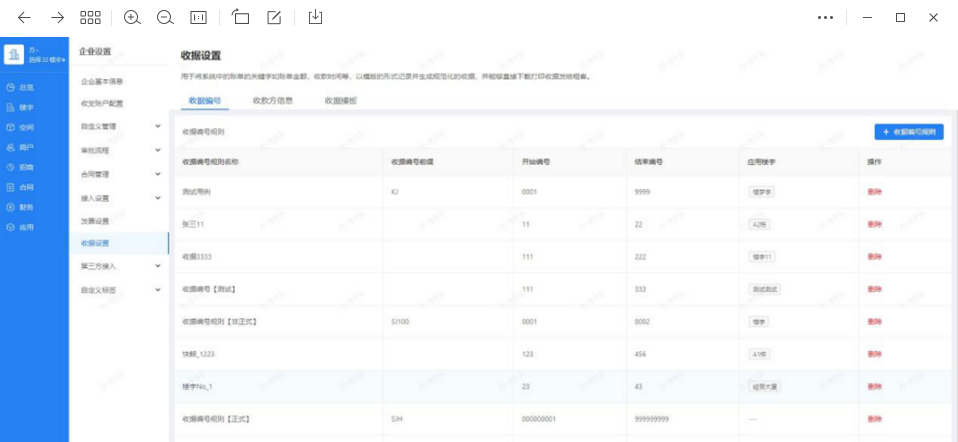Switch to the 收款方信息 tab
Viewport: 958px width, 442px height.
pyautogui.click(x=272, y=101)
